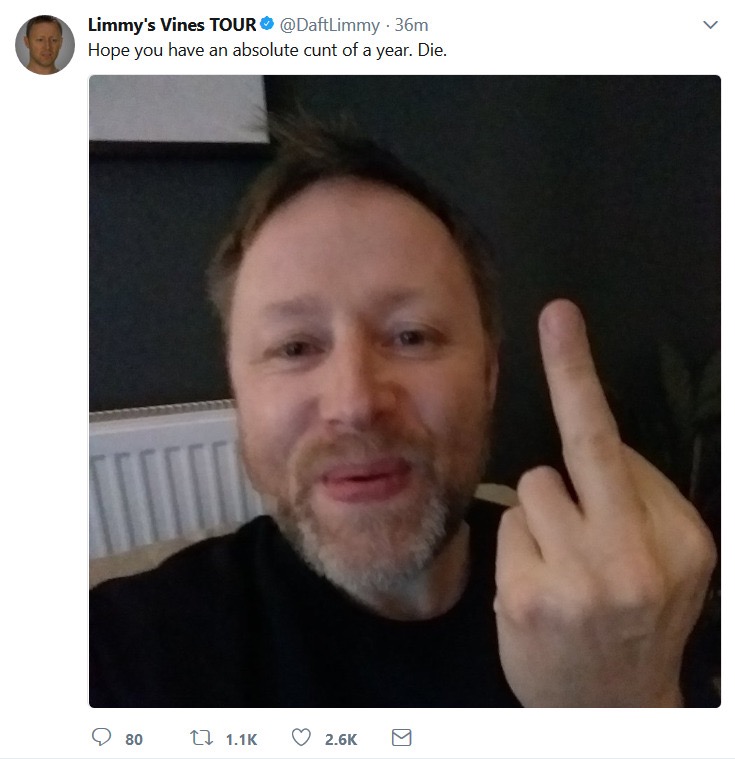
Task: Open the Limmy's Vines TOUR profile name
Action: (172, 25)
